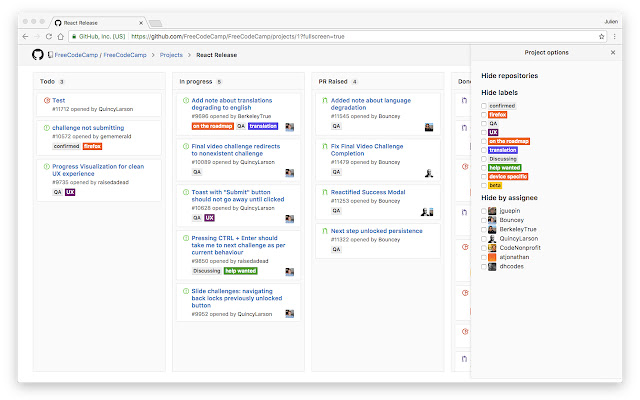Click open issue icon beside Progress Visualization card
This screenshot has height=400, width=640.
(47, 167)
